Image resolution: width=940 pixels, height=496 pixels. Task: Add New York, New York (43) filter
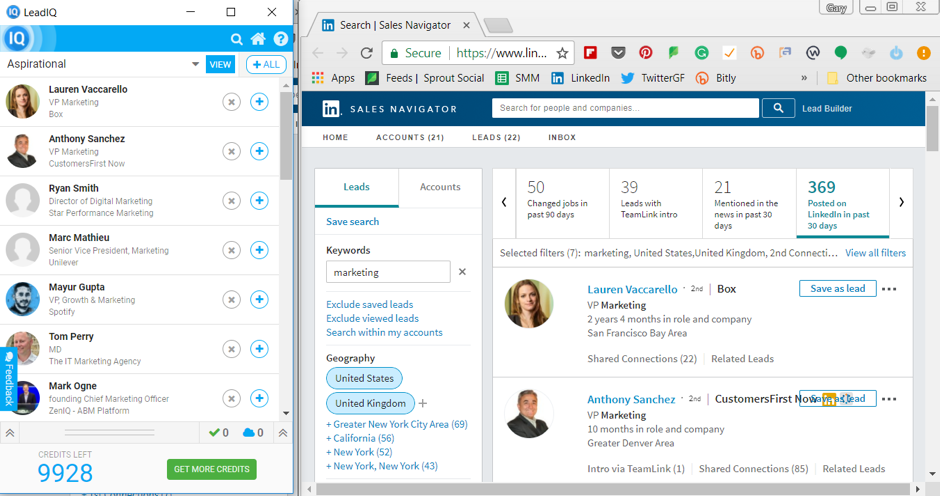[x=382, y=466]
